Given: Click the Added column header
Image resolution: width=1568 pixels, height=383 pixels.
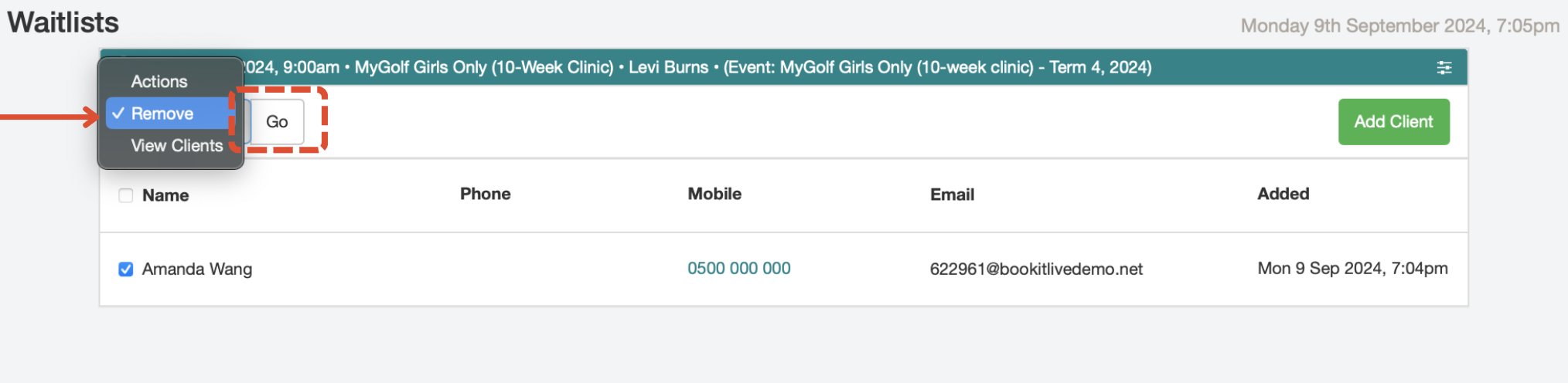Looking at the screenshot, I should pos(1283,194).
